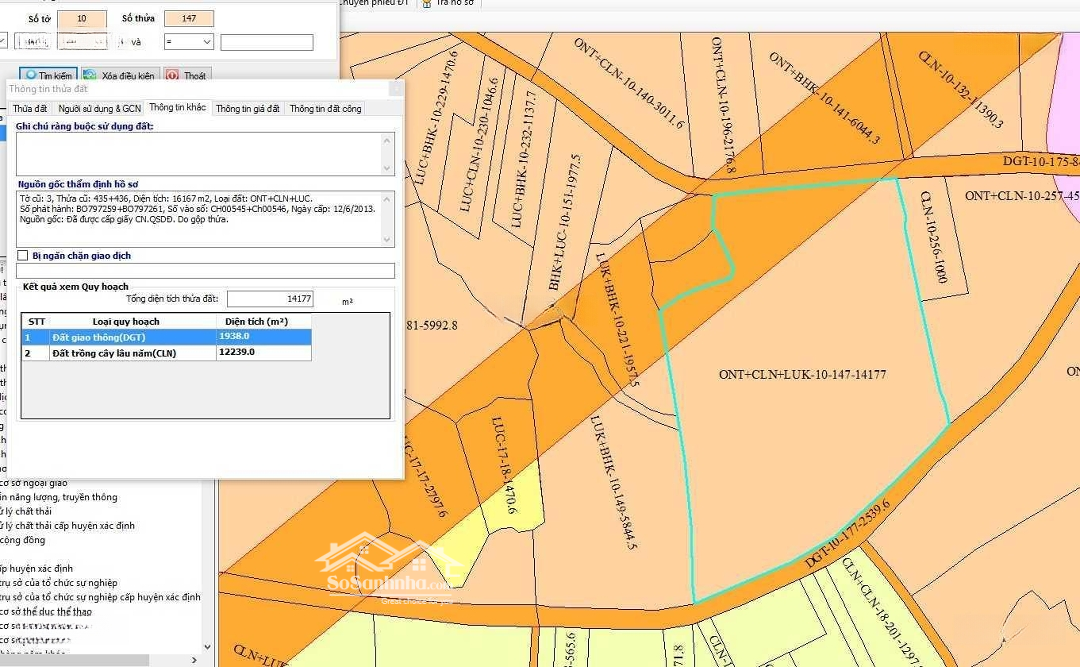
Task: Click parcel label ONT+CLN+LUK-10-147-14177 on map
Action: pos(803,375)
